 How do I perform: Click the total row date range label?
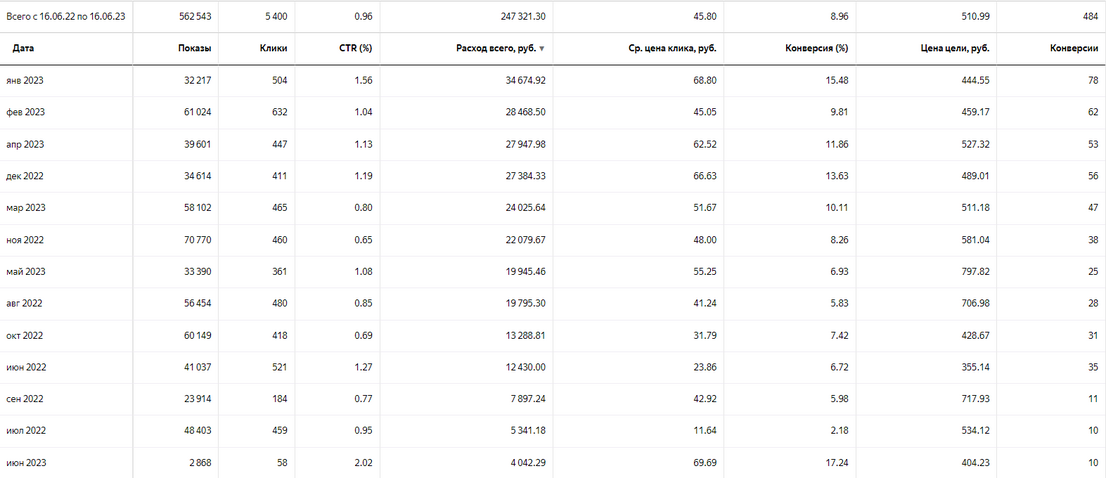(x=66, y=17)
